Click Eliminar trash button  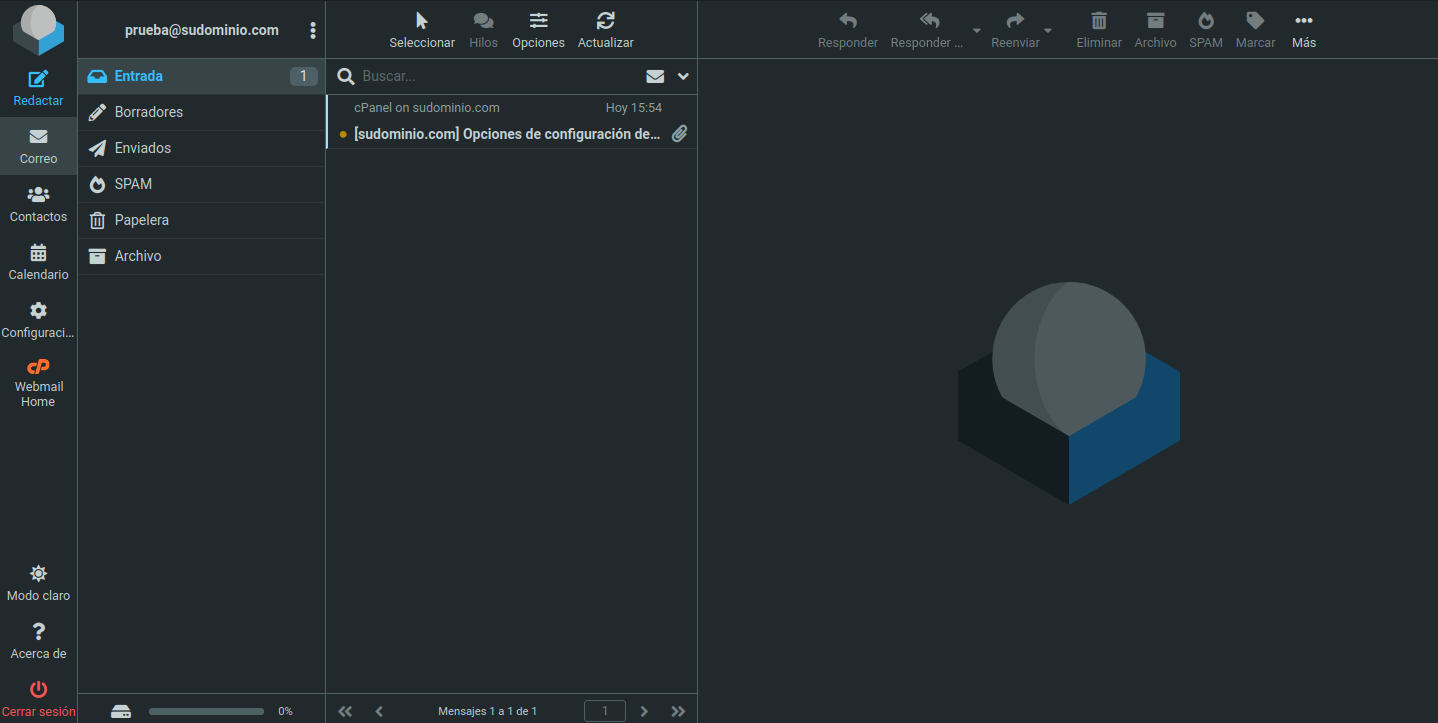point(1099,30)
